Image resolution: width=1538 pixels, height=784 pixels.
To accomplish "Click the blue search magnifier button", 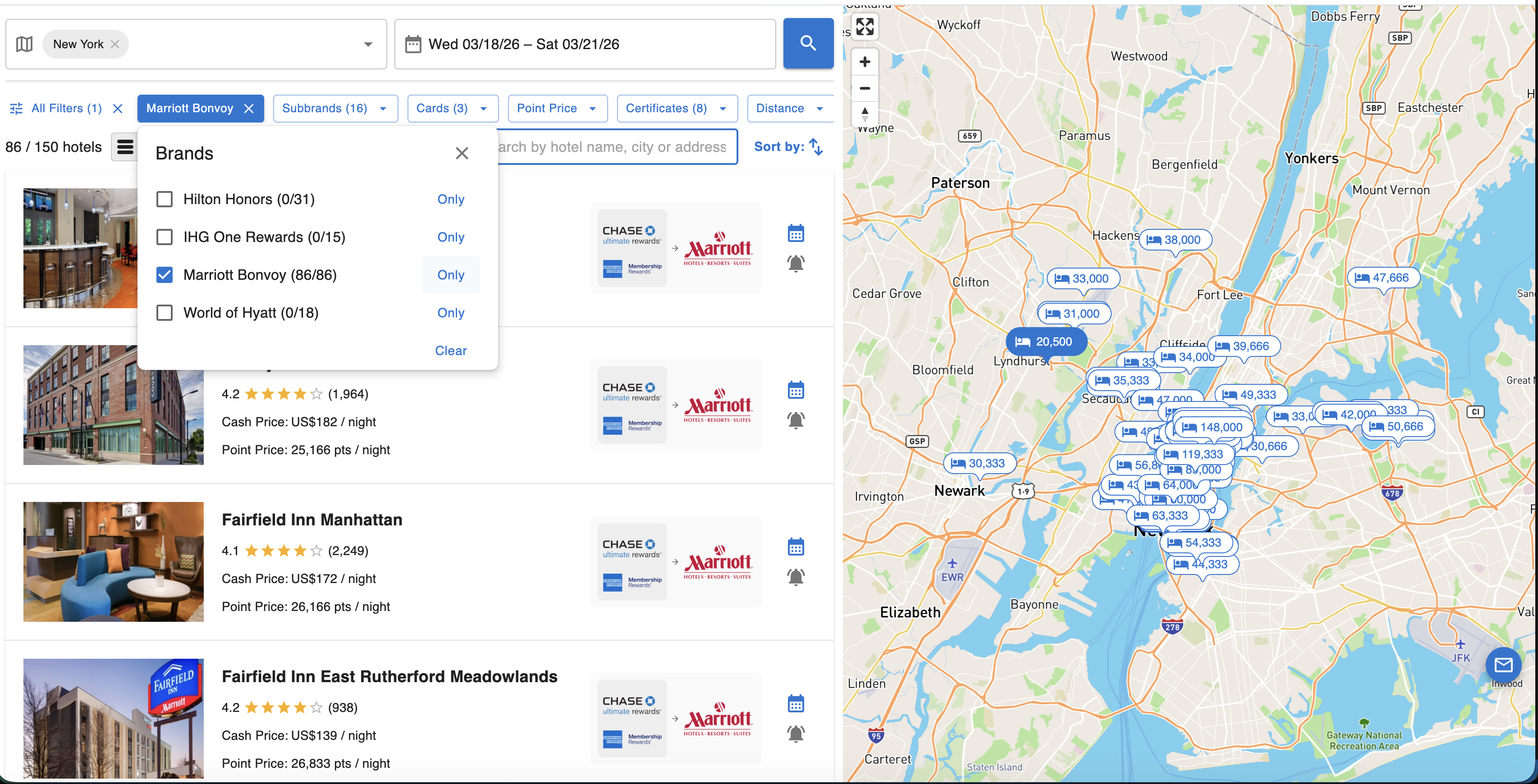I will coord(808,44).
